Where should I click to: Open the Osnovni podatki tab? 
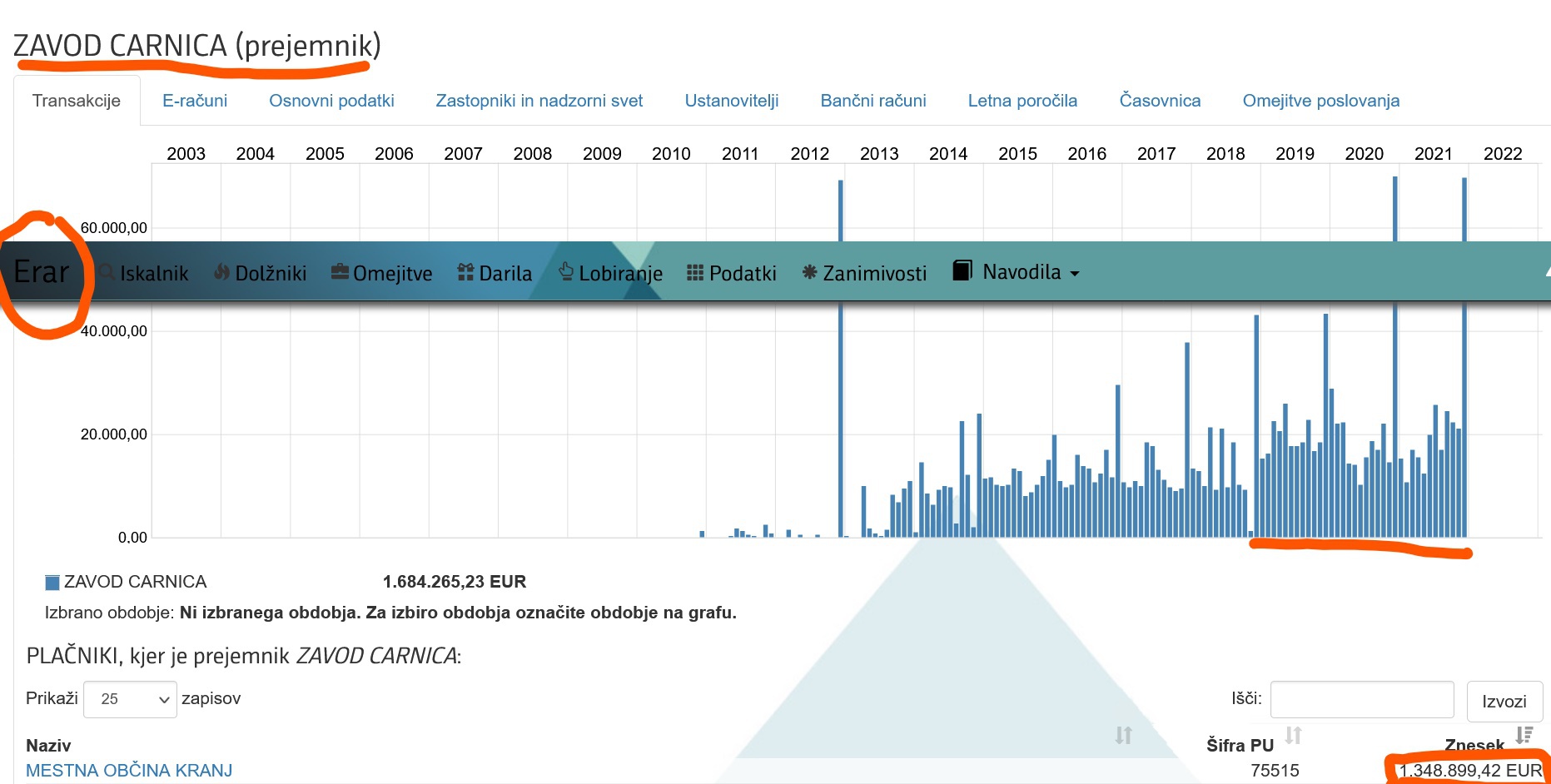331,101
